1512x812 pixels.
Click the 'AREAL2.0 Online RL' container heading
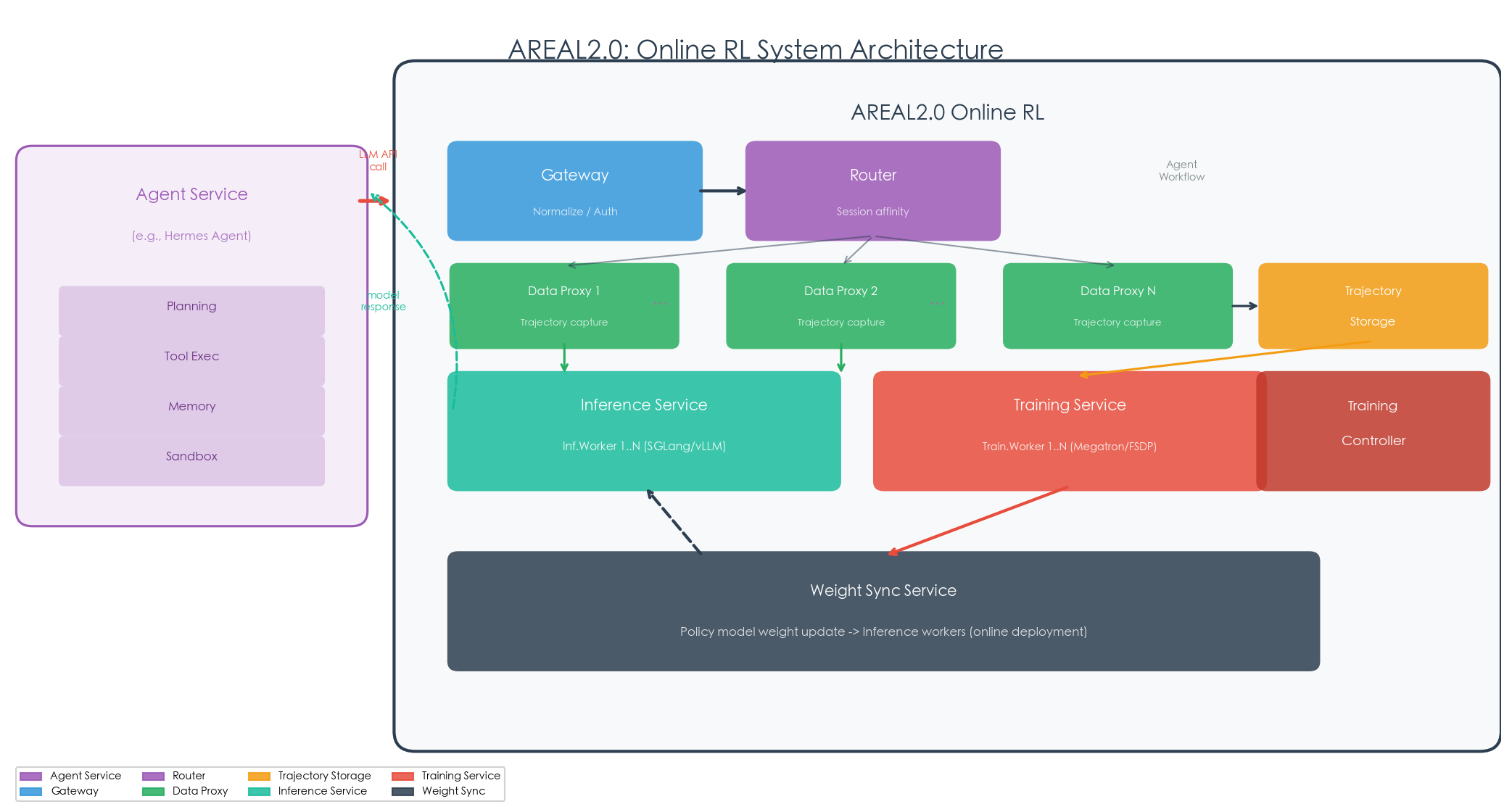[947, 112]
